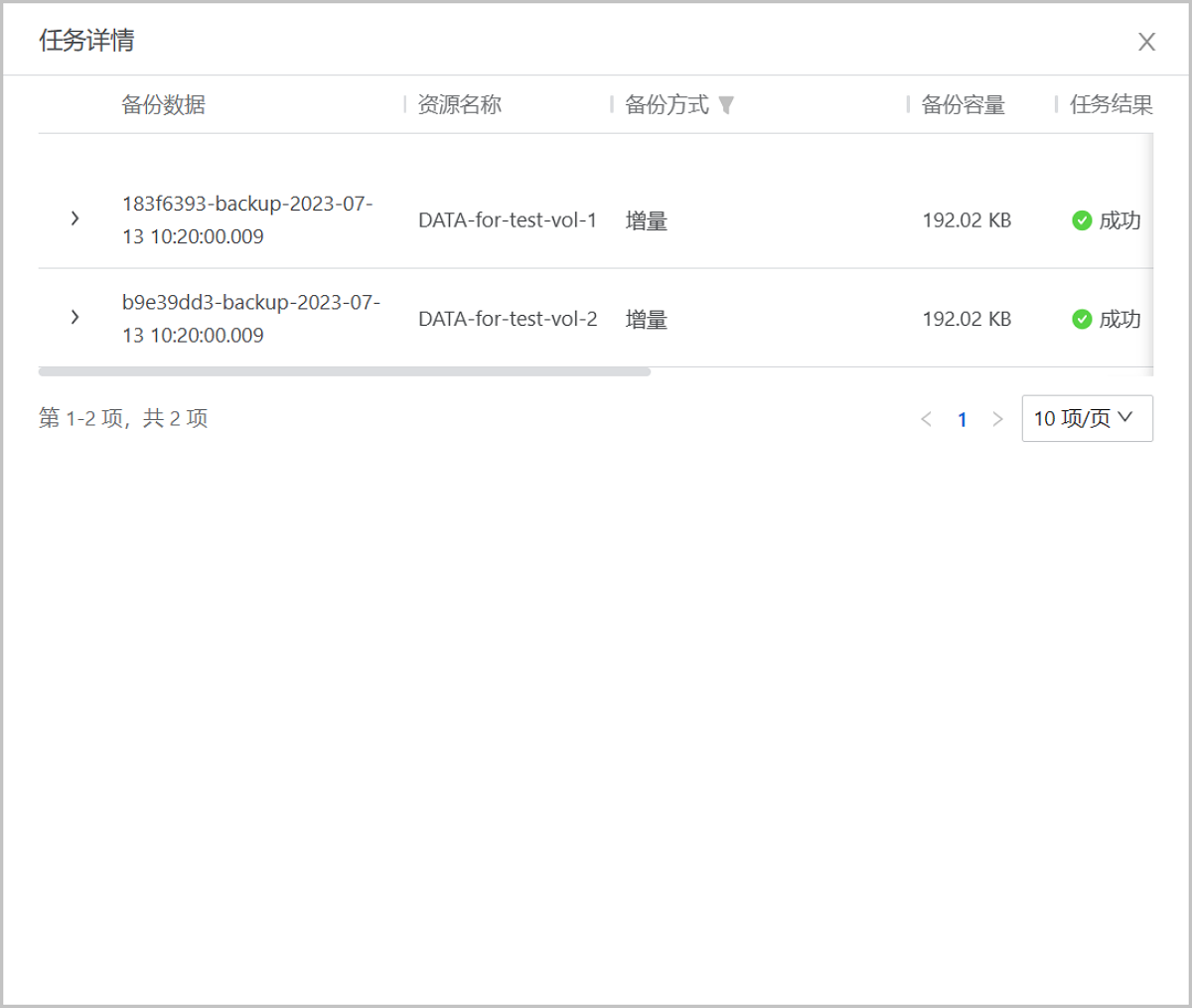Click the green success icon for DATA-for-test-vol-1
This screenshot has height=1008, width=1192.
click(1080, 220)
